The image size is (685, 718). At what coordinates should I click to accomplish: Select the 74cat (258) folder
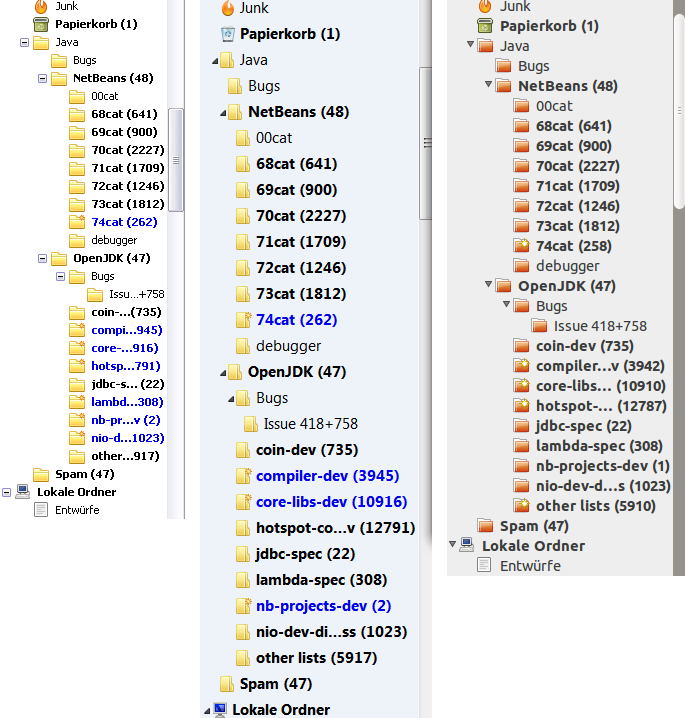[574, 246]
